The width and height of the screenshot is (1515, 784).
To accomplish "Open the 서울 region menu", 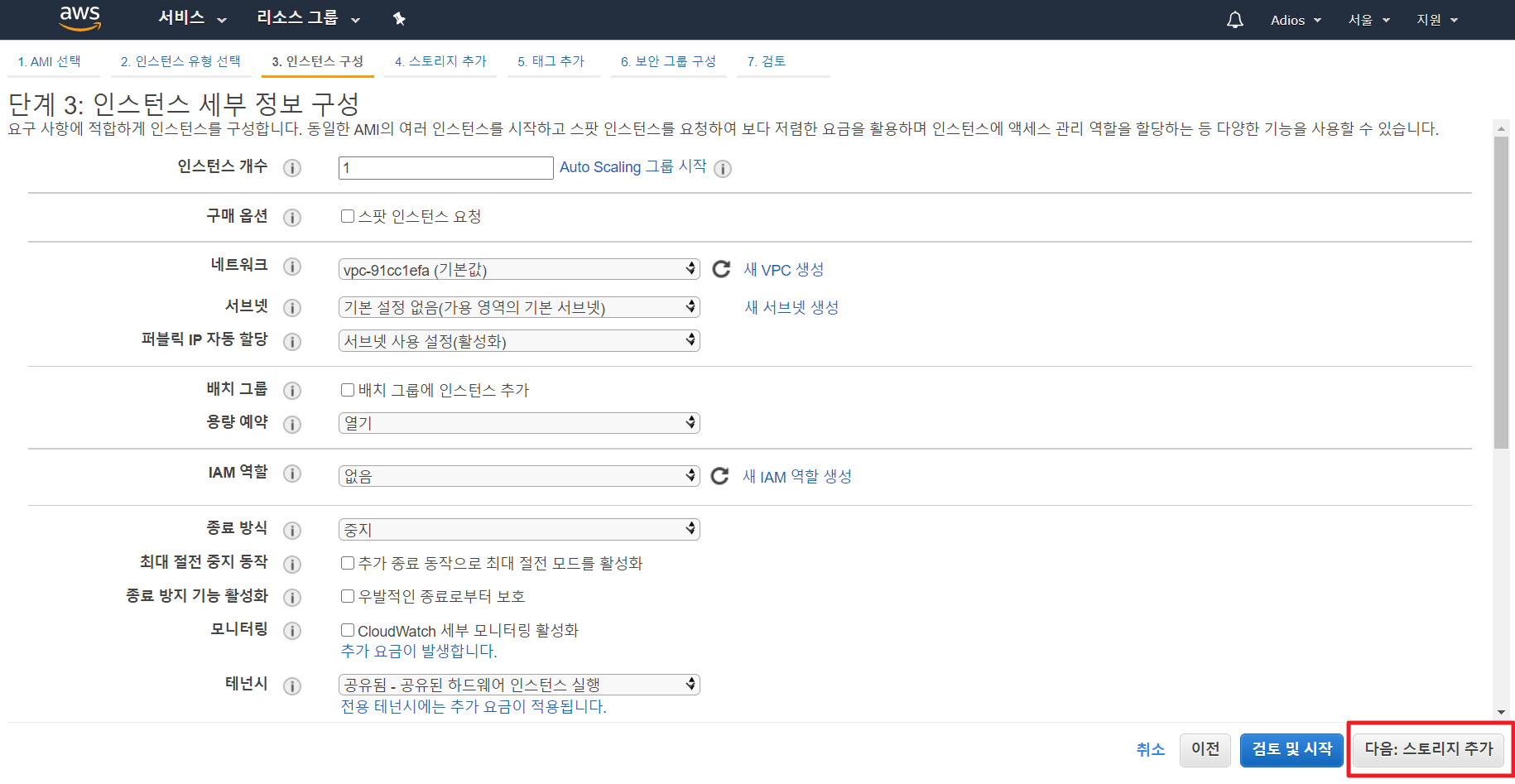I will (1369, 20).
